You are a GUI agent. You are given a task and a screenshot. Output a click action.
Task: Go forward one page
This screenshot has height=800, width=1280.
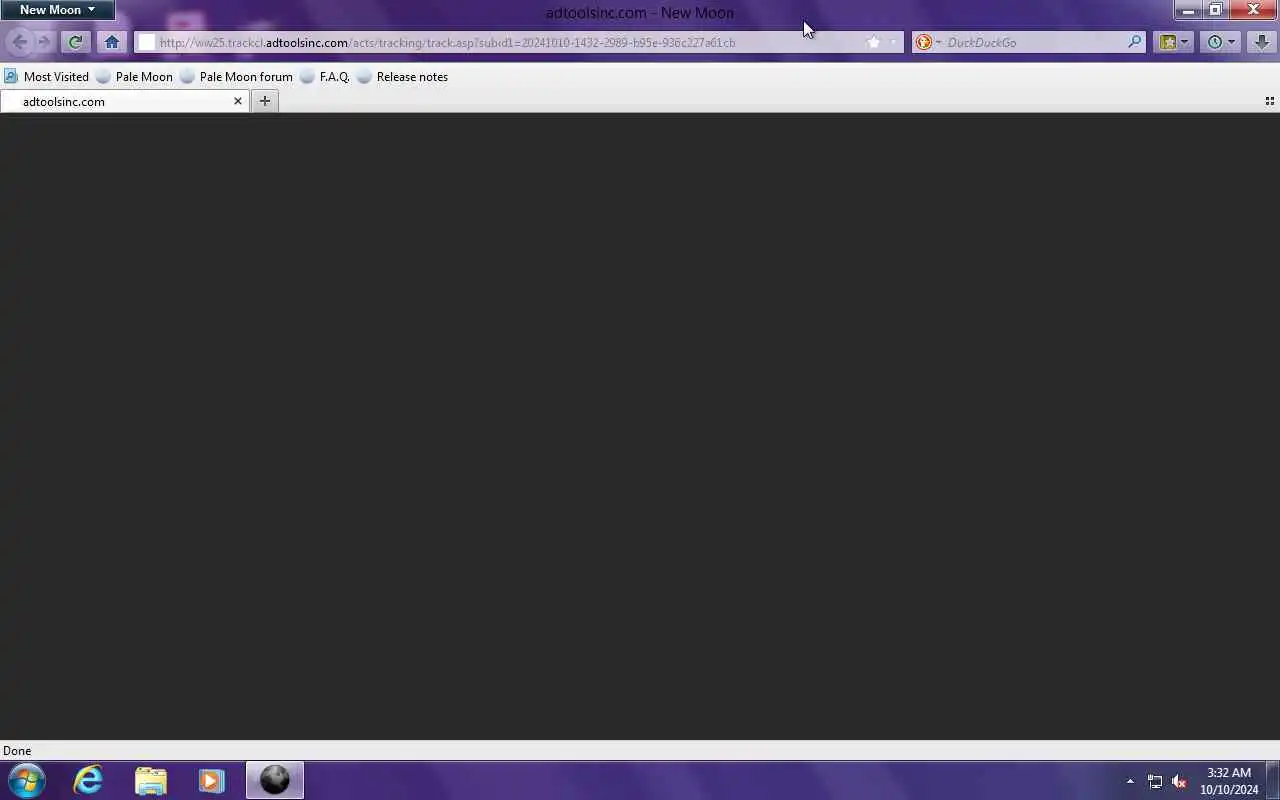coord(44,42)
